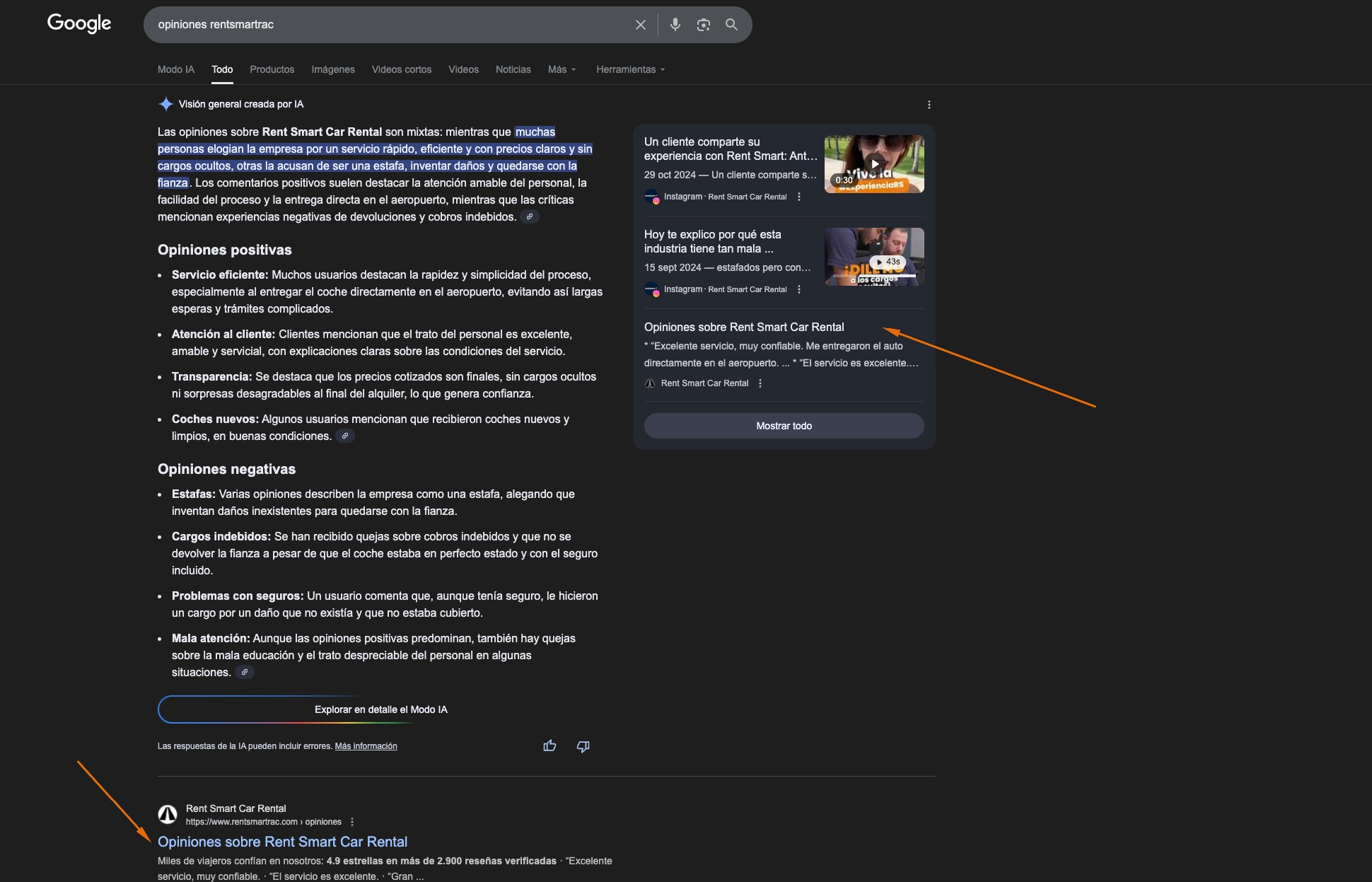The width and height of the screenshot is (1372, 882).
Task: Play the 43s industry video thumbnail
Action: coord(874,257)
